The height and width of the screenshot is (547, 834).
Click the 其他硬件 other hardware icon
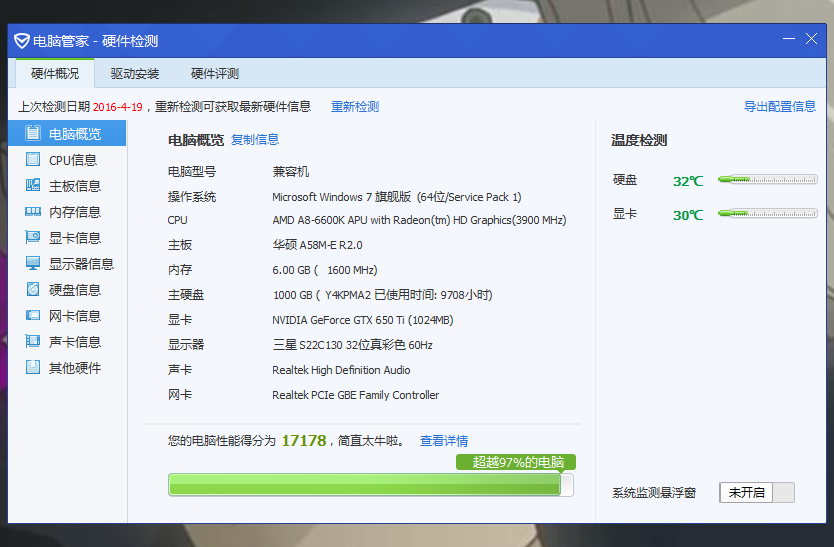(33, 368)
